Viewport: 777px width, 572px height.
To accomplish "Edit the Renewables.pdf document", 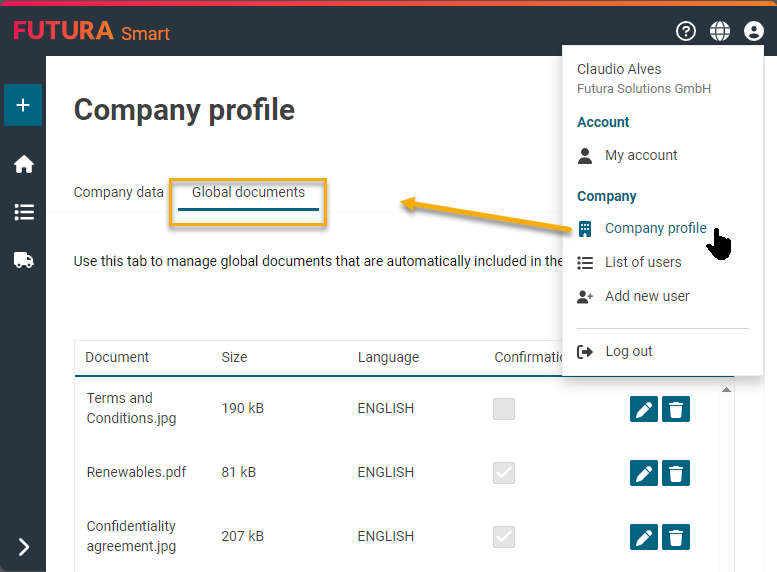I will pyautogui.click(x=644, y=473).
